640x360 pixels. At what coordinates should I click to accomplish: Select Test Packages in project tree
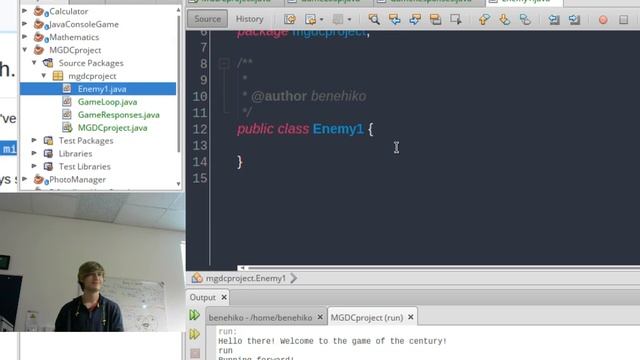click(86, 141)
